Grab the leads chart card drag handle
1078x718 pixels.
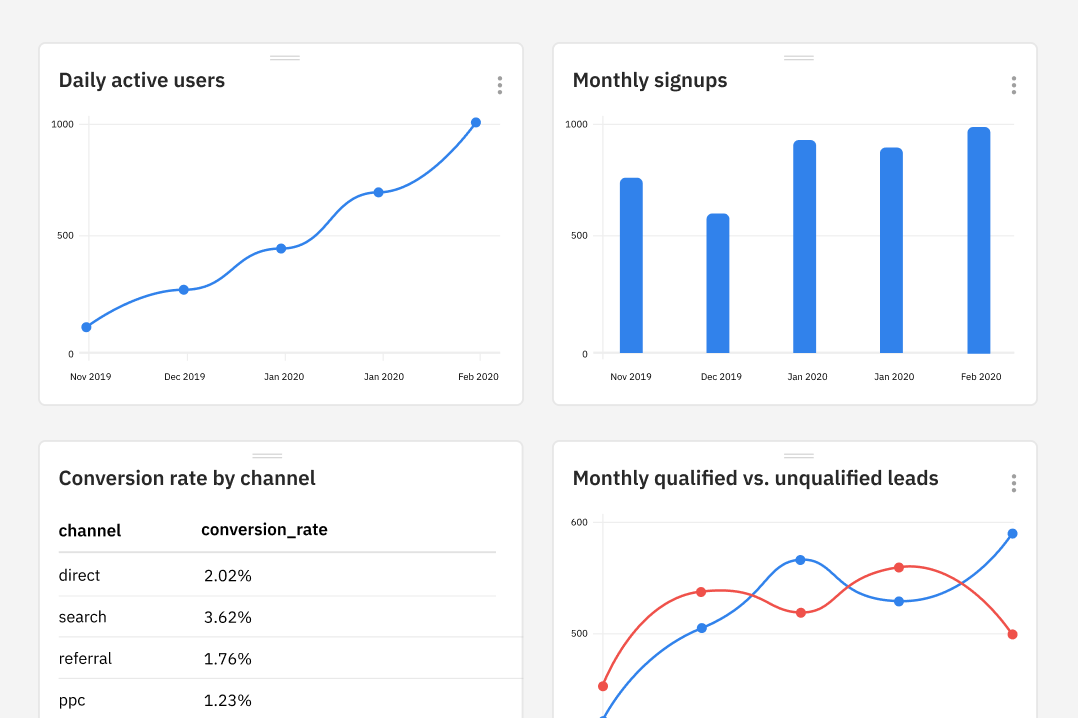[x=799, y=455]
